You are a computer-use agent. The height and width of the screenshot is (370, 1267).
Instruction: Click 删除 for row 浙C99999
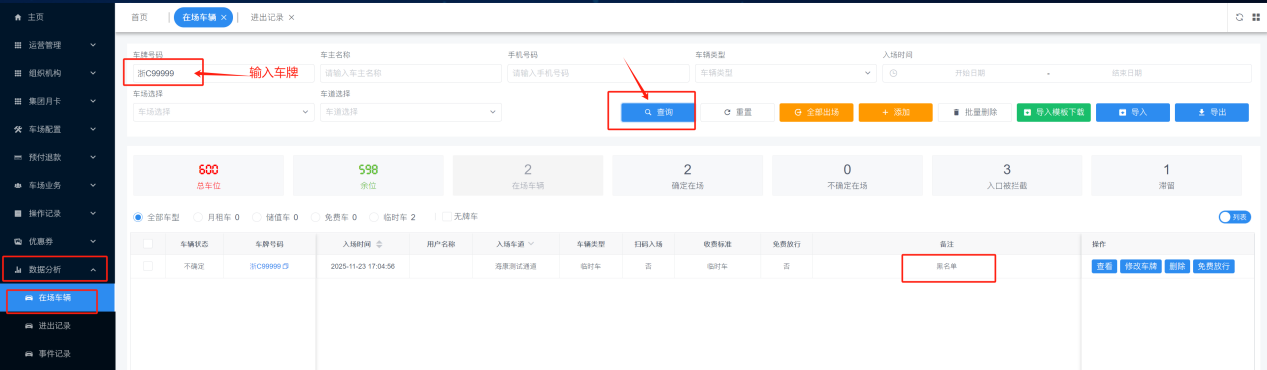pyautogui.click(x=1177, y=266)
